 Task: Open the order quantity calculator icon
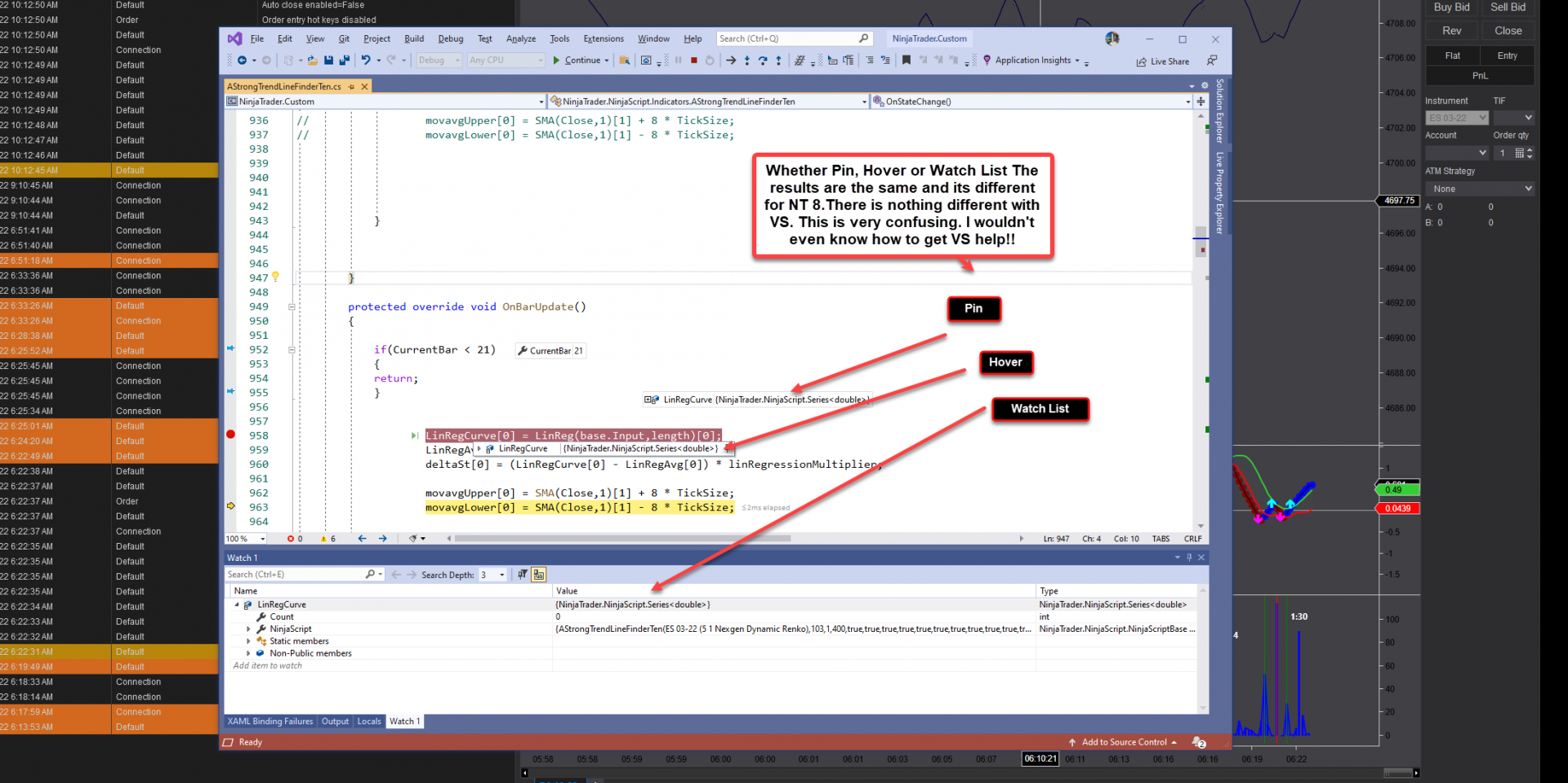tap(1519, 153)
